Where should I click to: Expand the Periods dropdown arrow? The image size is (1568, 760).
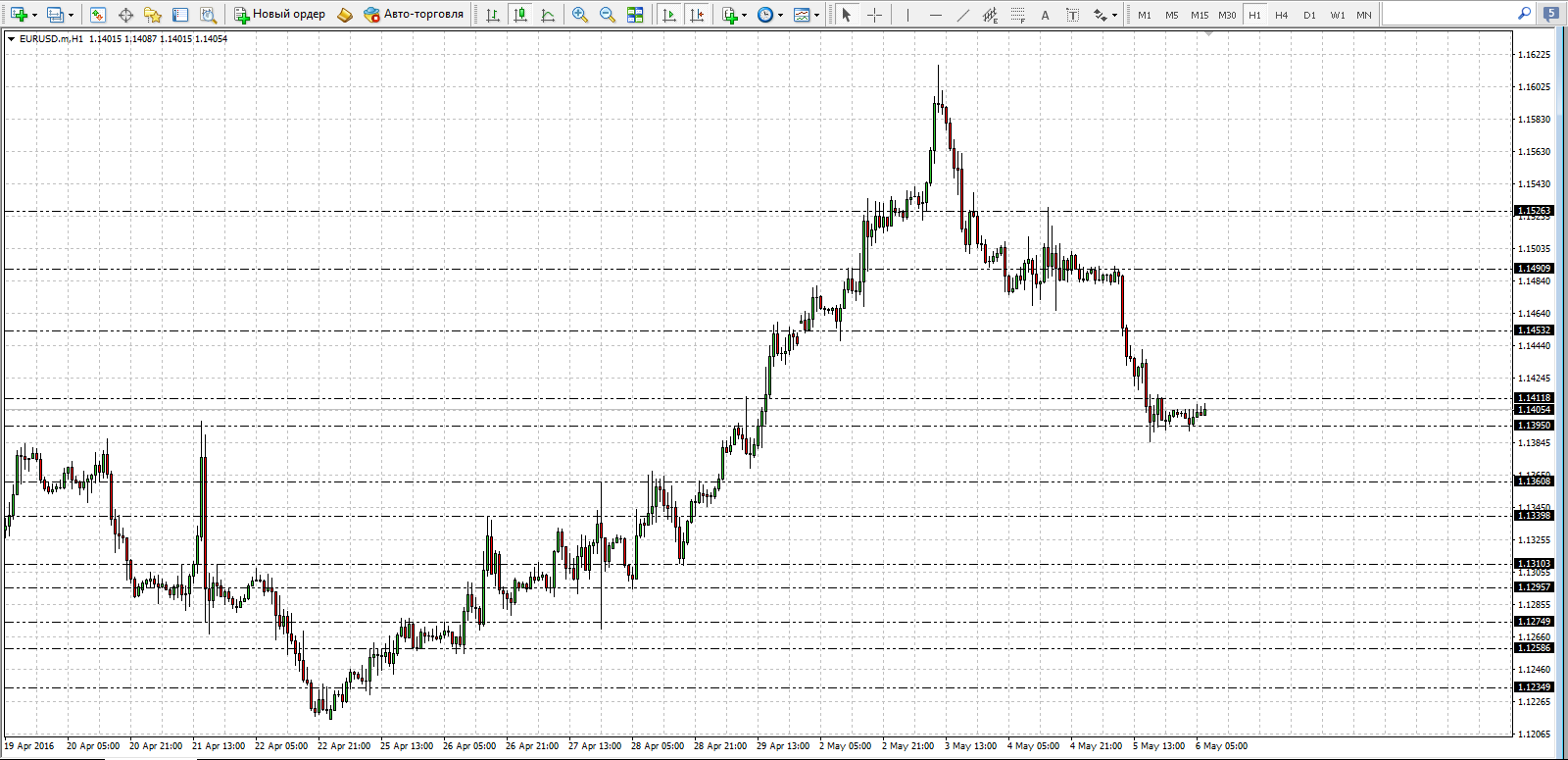coord(781,15)
